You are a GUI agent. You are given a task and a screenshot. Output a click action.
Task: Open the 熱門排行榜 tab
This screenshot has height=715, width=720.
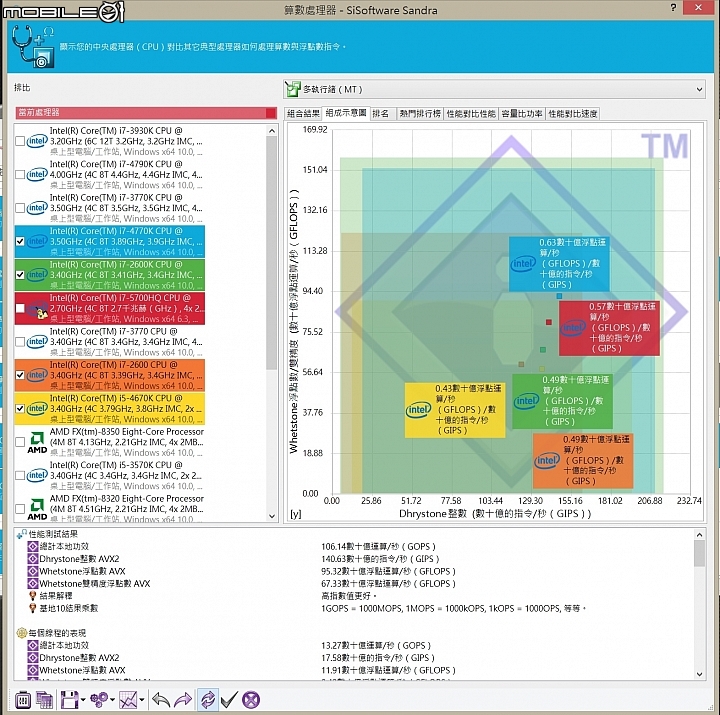pyautogui.click(x=420, y=113)
